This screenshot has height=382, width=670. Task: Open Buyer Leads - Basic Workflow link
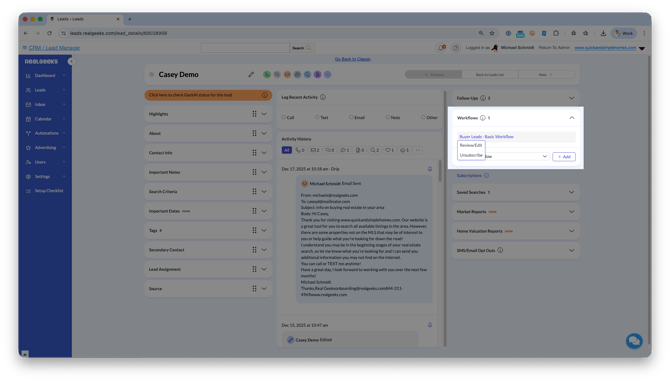tap(486, 137)
